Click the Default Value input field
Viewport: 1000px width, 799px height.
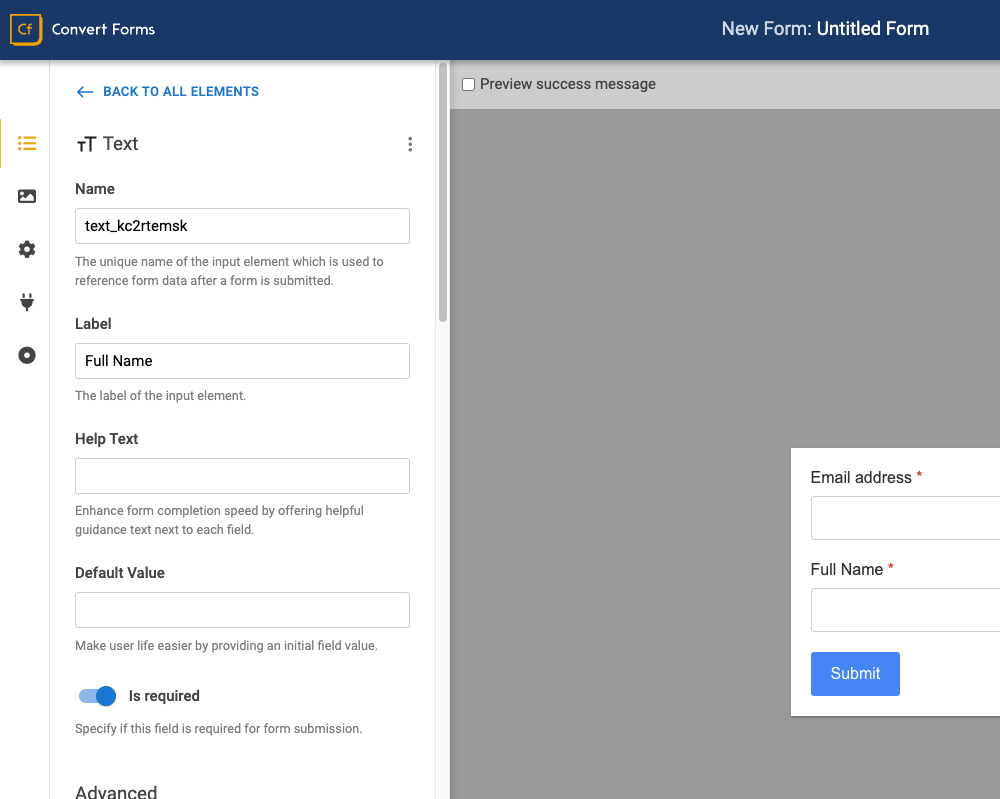[242, 610]
